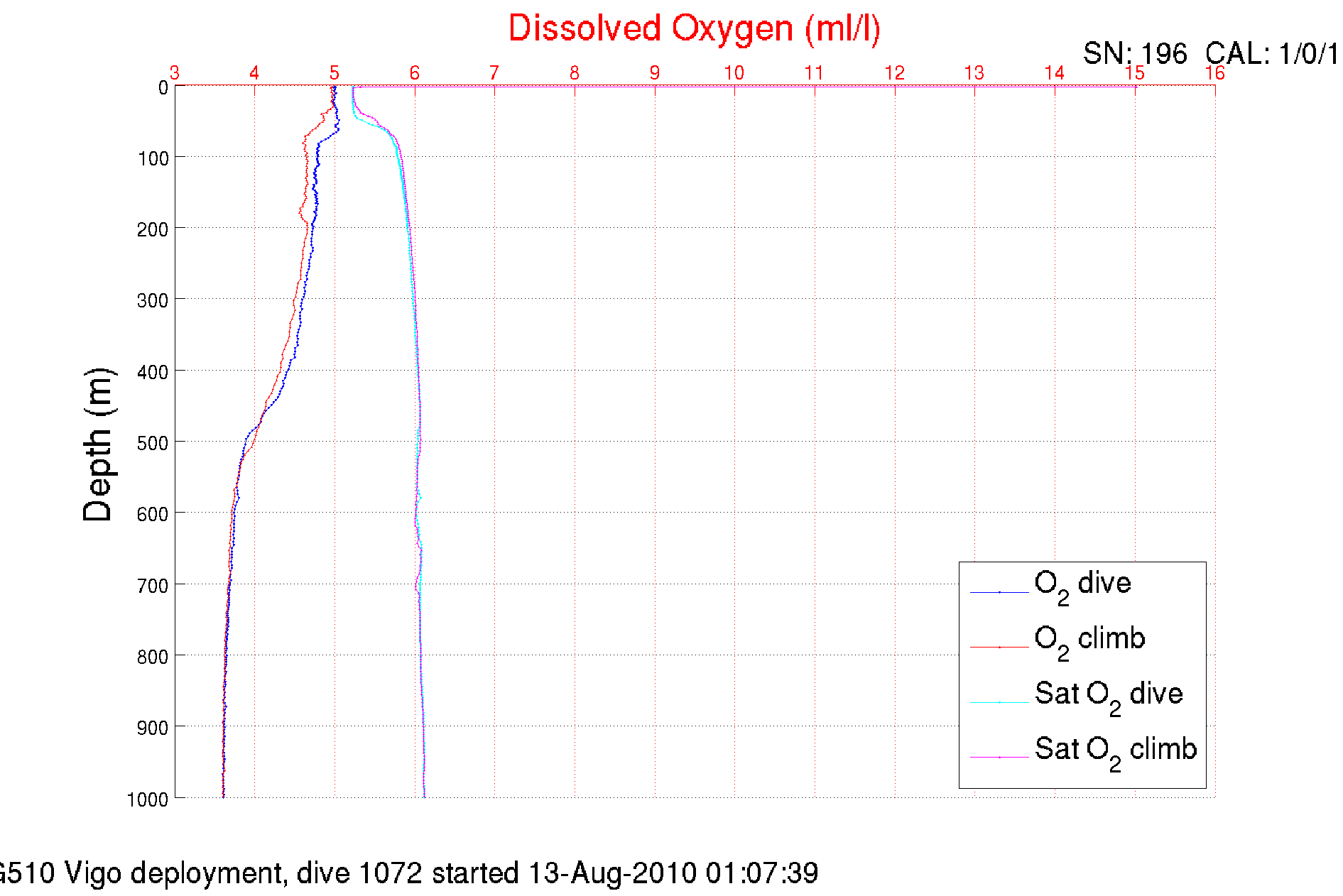1343x896 pixels.
Task: Click the red '16' oxygen axis tick label
Action: click(x=1214, y=73)
